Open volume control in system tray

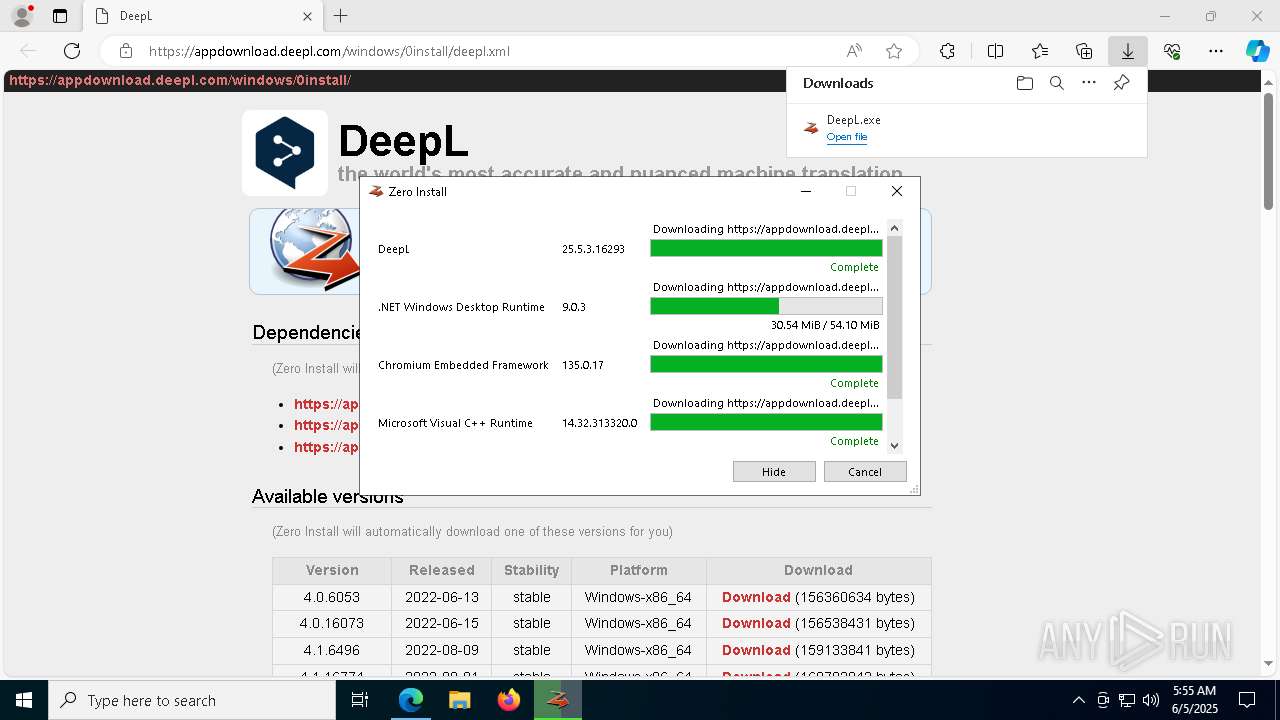tap(1151, 700)
